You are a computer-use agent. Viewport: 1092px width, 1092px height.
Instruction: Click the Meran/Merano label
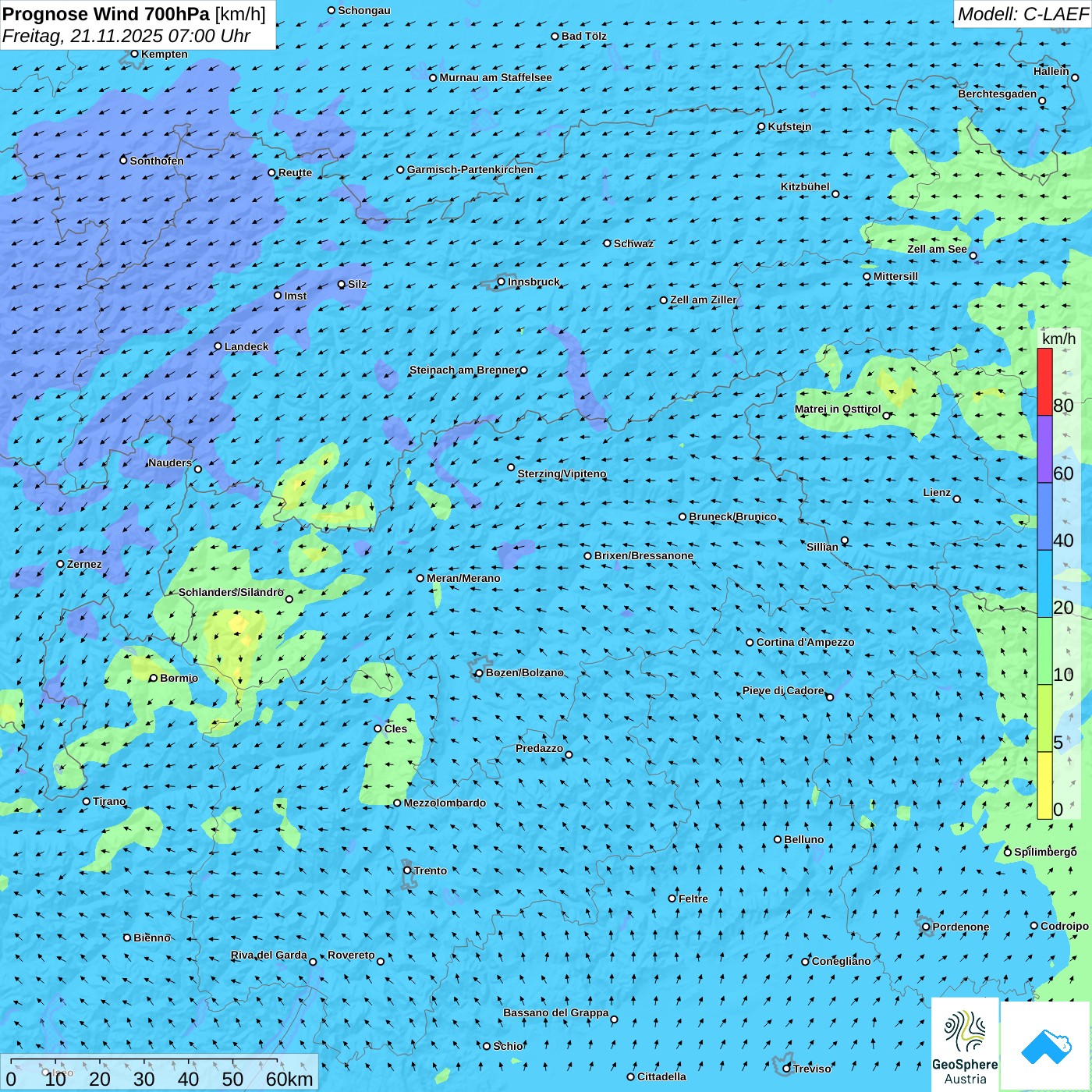point(463,578)
